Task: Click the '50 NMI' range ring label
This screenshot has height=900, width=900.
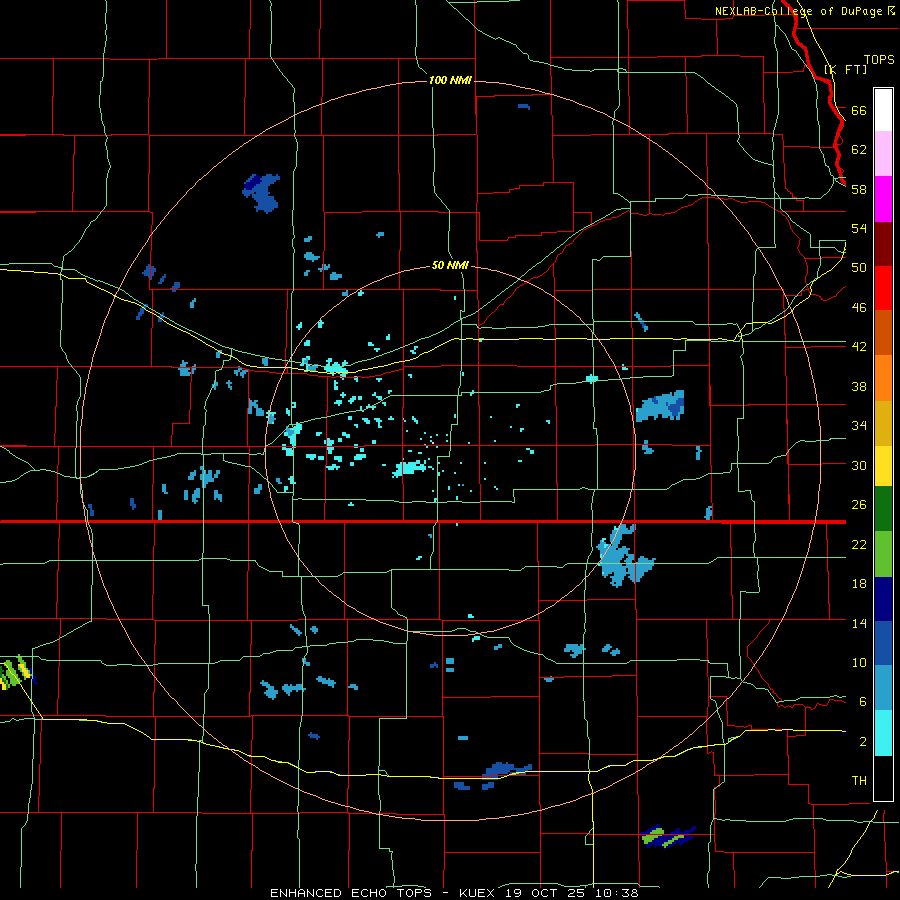Action: coord(450,265)
